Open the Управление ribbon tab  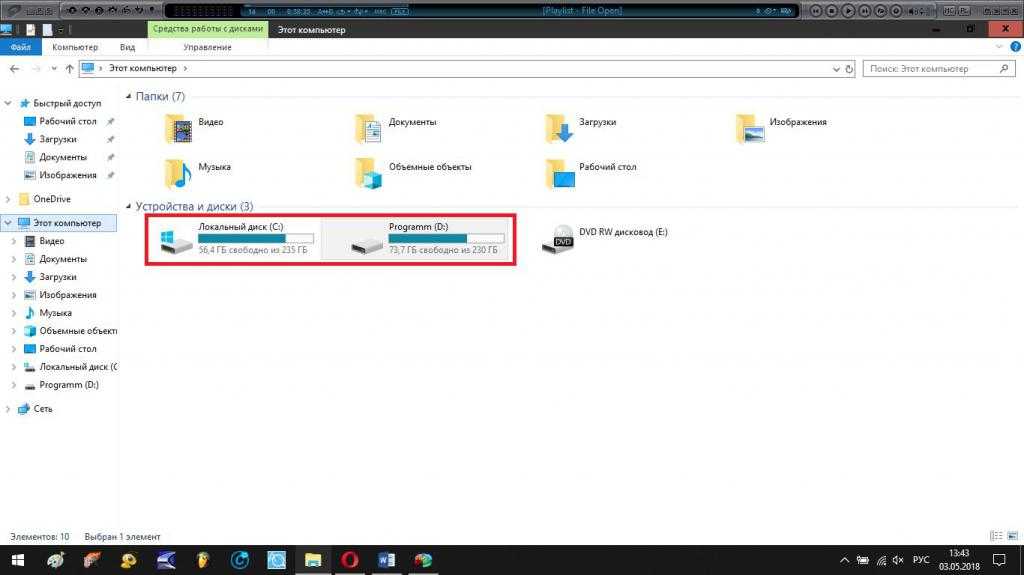pyautogui.click(x=207, y=47)
